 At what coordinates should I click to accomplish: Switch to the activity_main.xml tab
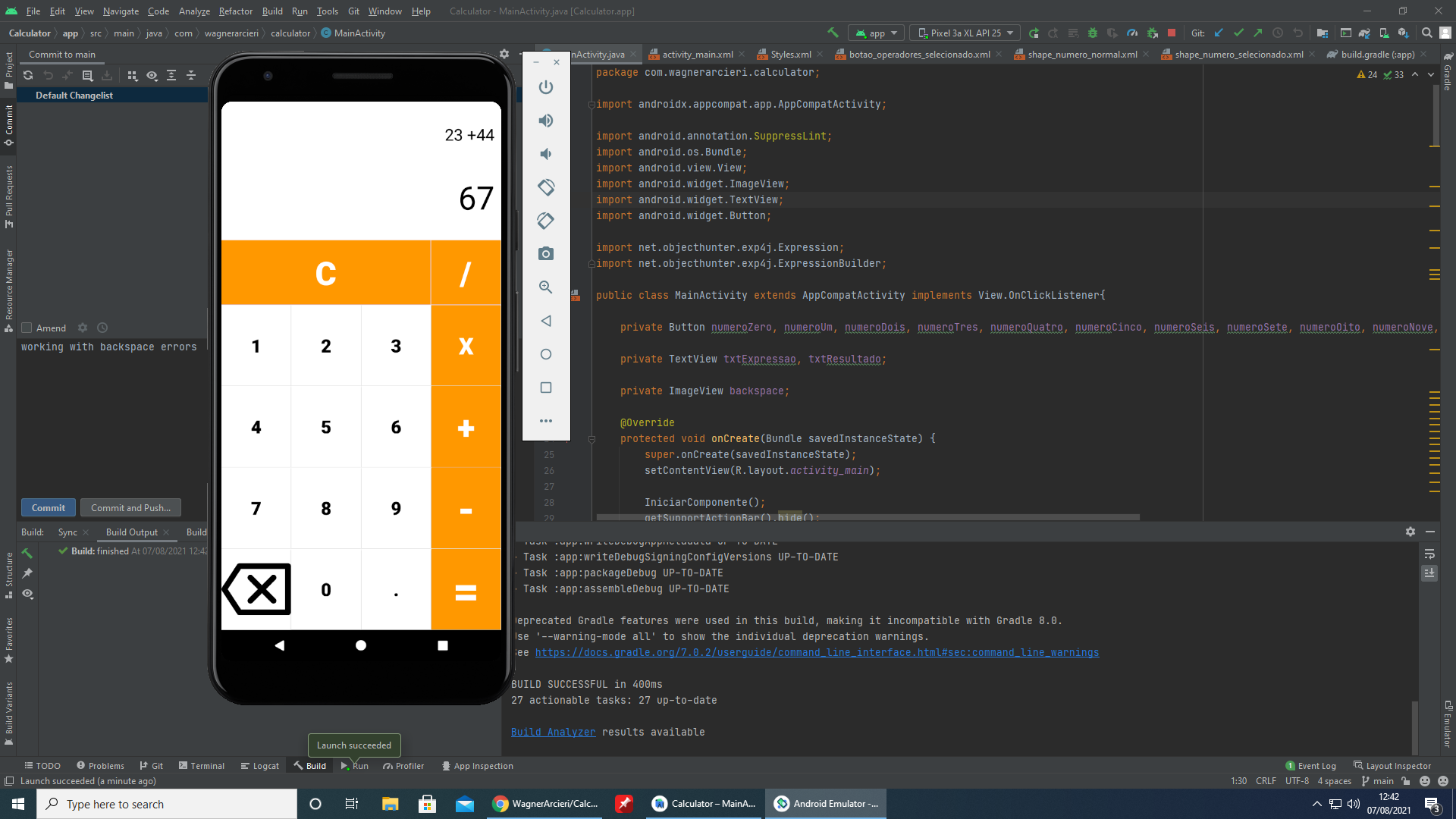pyautogui.click(x=697, y=55)
